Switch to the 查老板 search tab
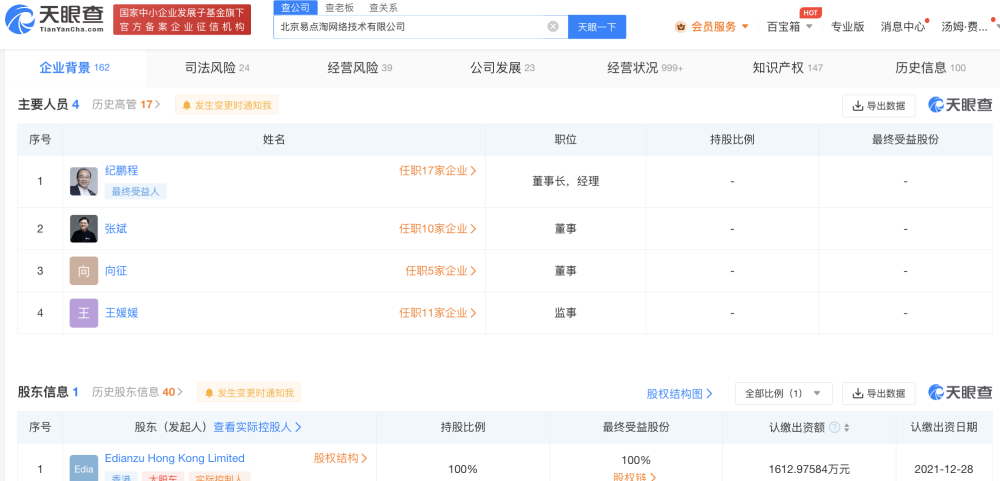This screenshot has height=481, width=1000. (x=339, y=8)
